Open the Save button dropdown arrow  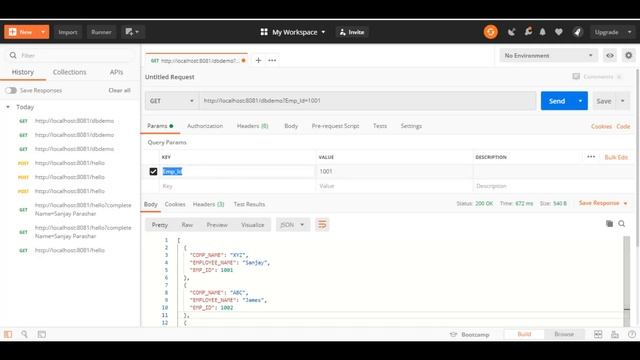tap(622, 101)
